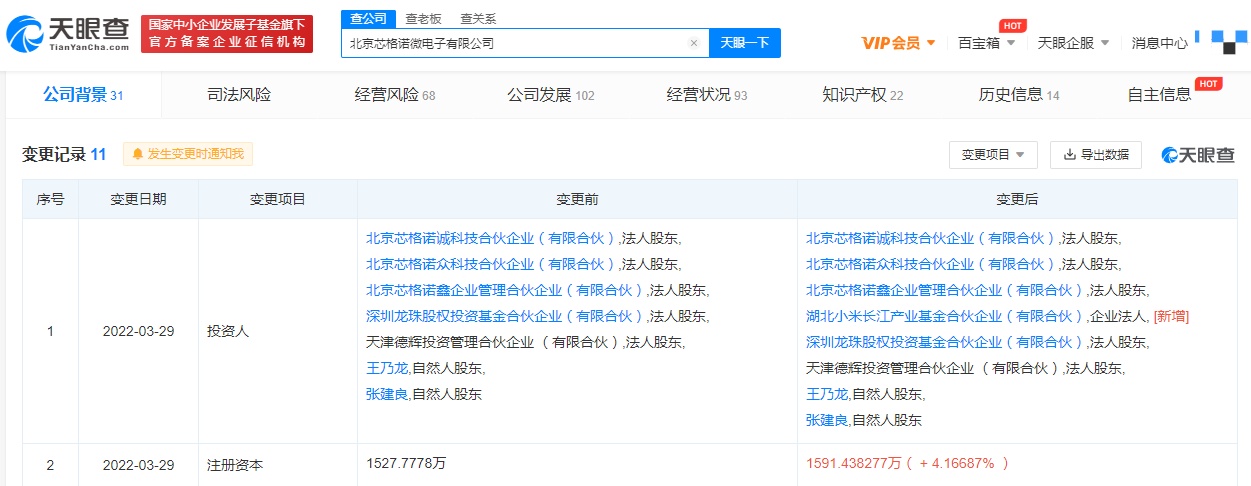Open 消息中心

pos(1160,43)
